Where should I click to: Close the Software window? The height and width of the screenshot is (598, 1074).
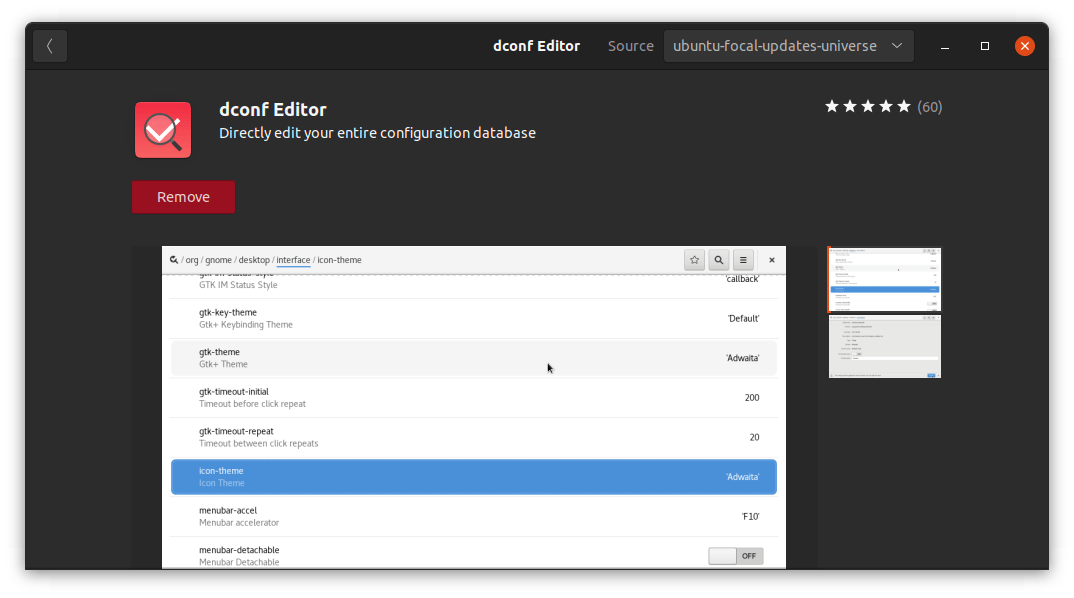point(1025,46)
